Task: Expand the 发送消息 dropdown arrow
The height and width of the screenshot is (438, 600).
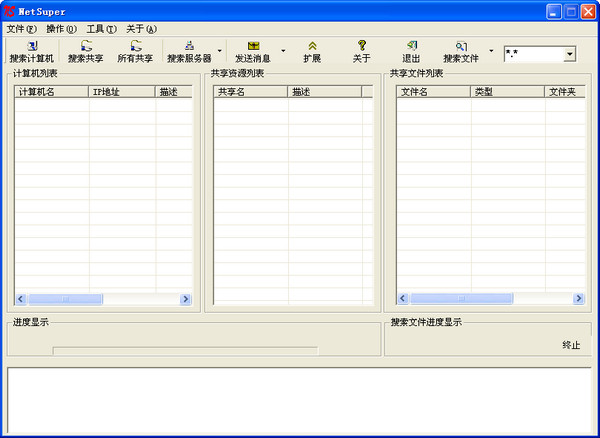Action: tap(283, 52)
